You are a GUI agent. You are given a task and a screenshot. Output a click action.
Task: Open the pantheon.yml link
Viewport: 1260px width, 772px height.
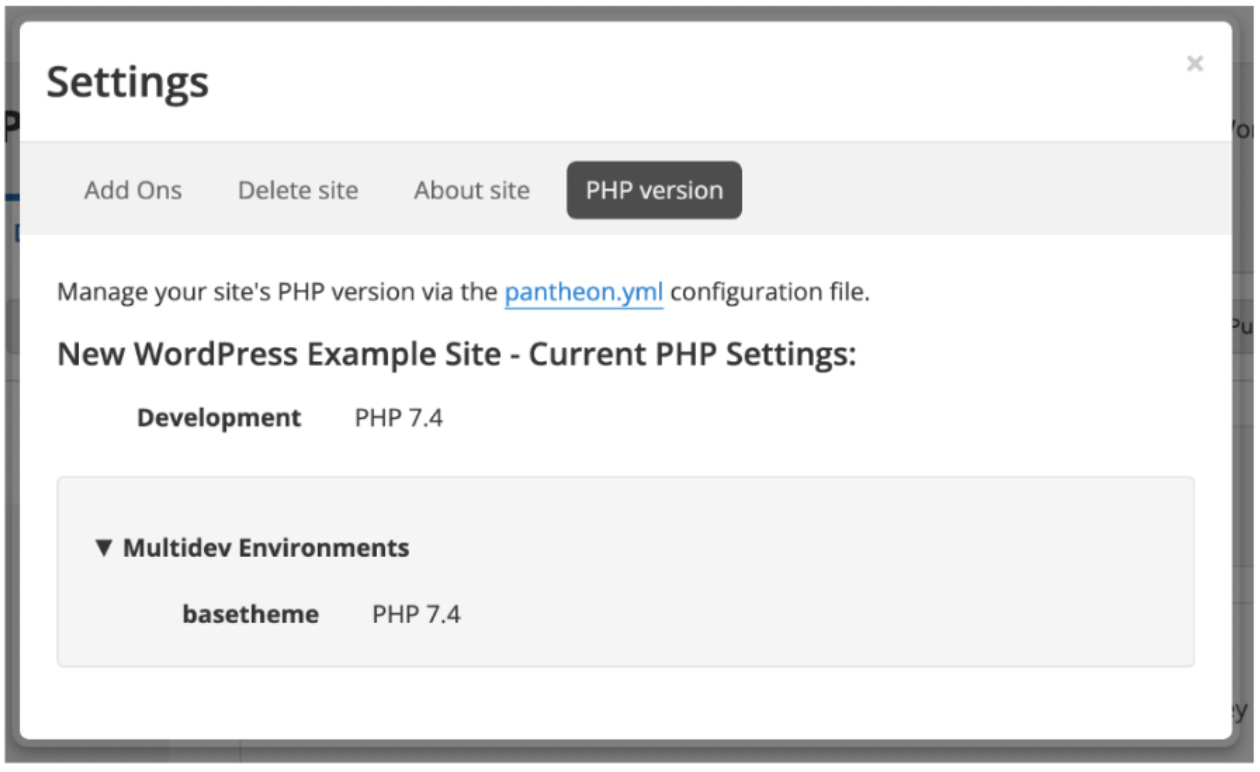(583, 293)
